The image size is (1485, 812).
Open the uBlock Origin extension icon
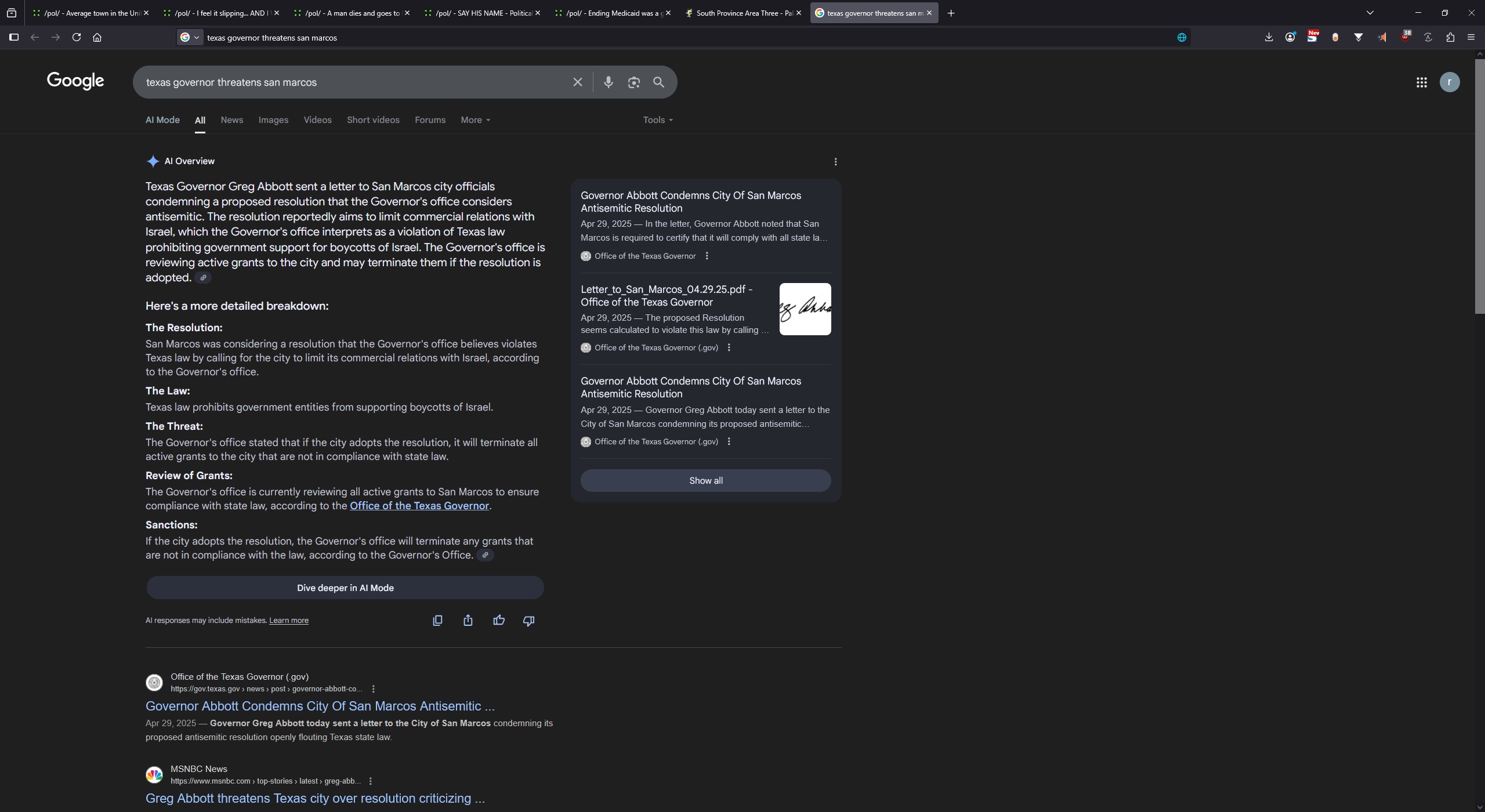pos(1405,37)
